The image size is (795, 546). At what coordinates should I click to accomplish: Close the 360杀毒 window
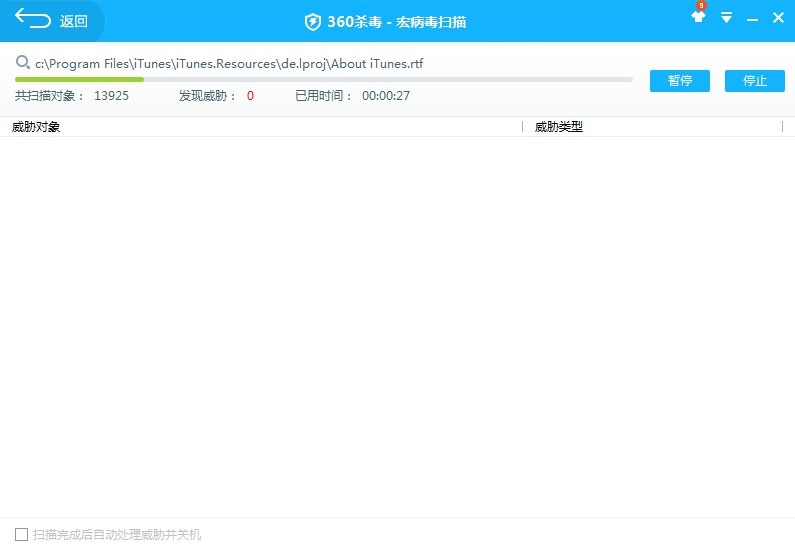tap(778, 18)
